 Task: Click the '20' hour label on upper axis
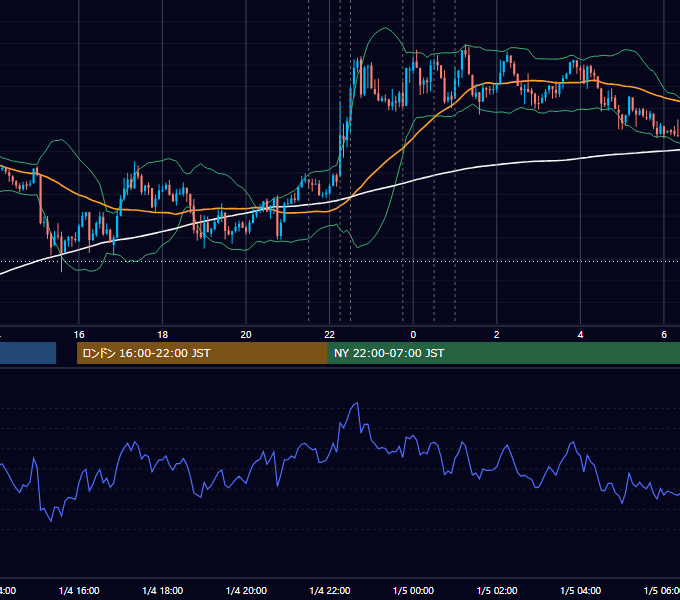pos(246,335)
